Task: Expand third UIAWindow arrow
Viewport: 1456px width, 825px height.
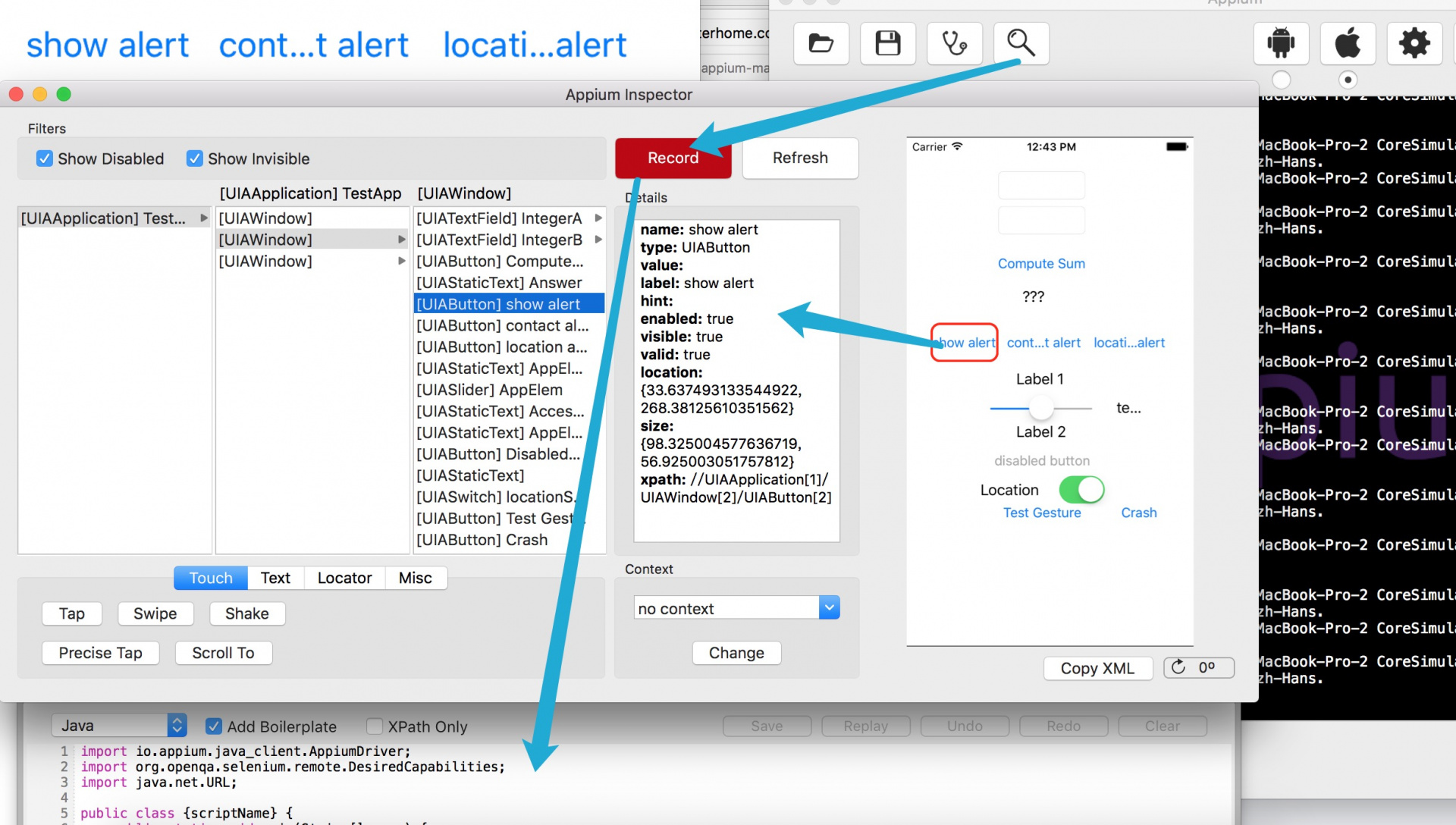Action: click(x=402, y=261)
